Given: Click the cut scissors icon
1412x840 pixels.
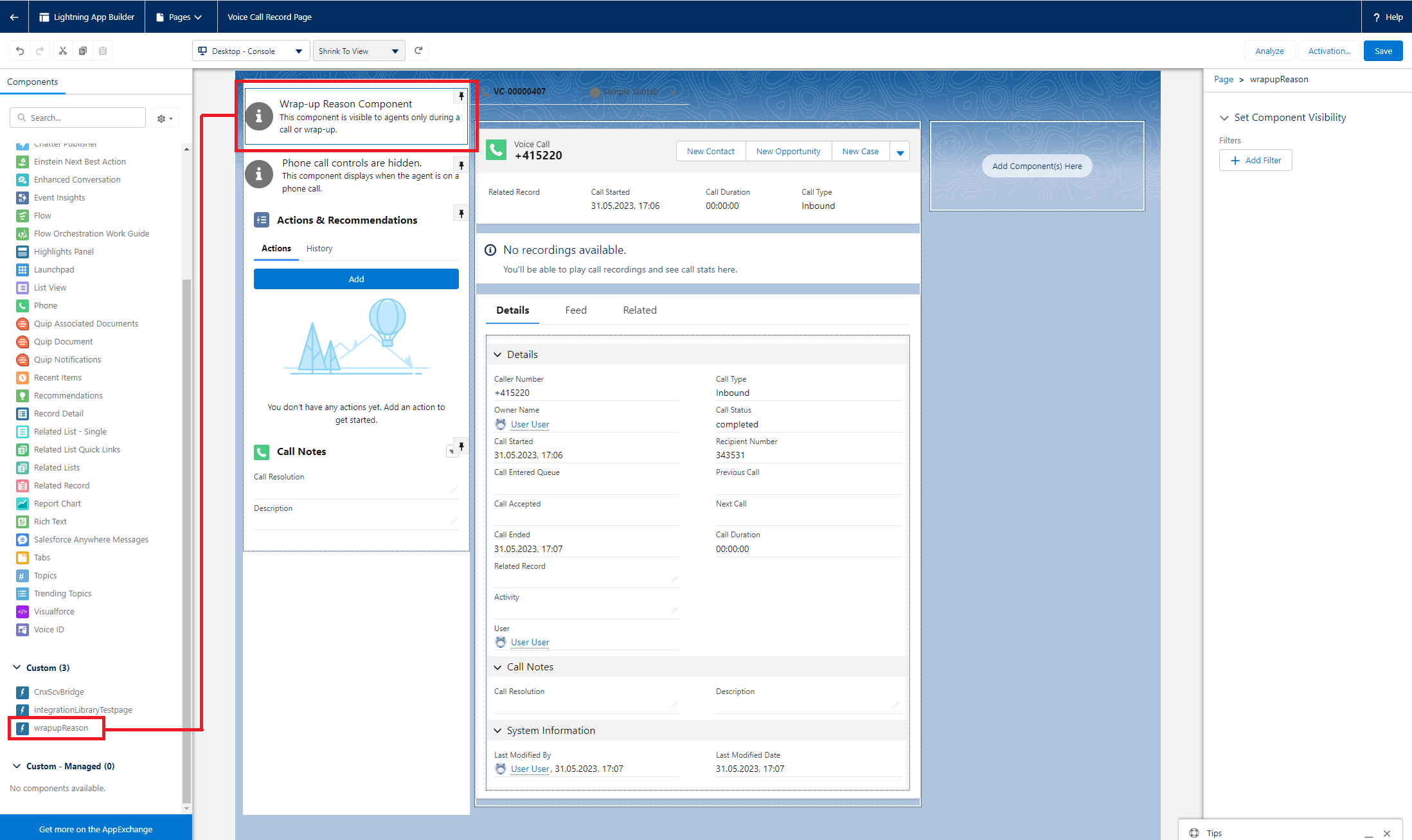Looking at the screenshot, I should (x=62, y=51).
